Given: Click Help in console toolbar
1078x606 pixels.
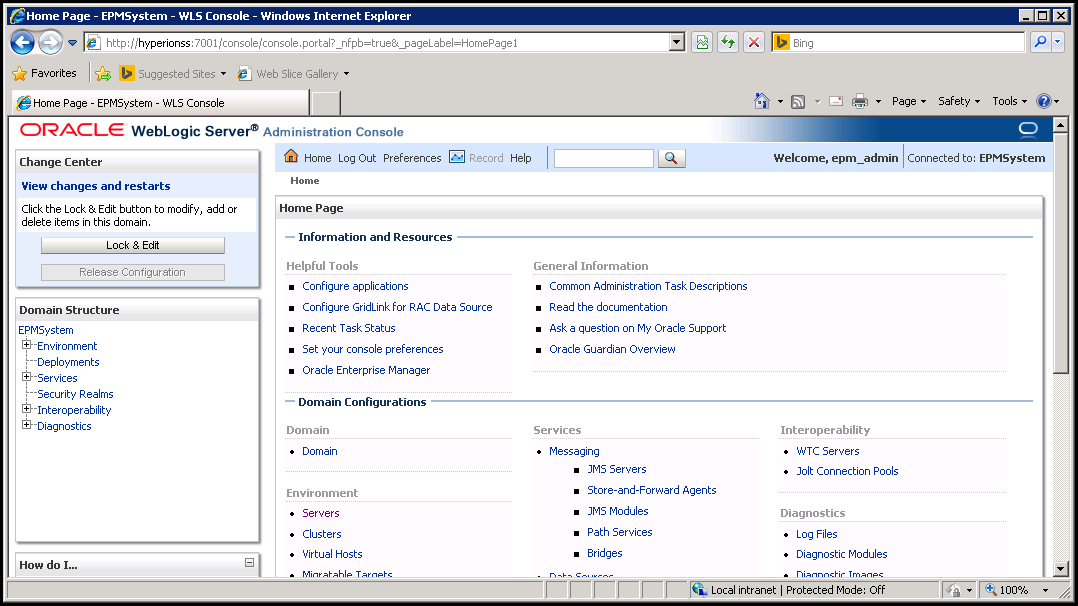Looking at the screenshot, I should [520, 158].
